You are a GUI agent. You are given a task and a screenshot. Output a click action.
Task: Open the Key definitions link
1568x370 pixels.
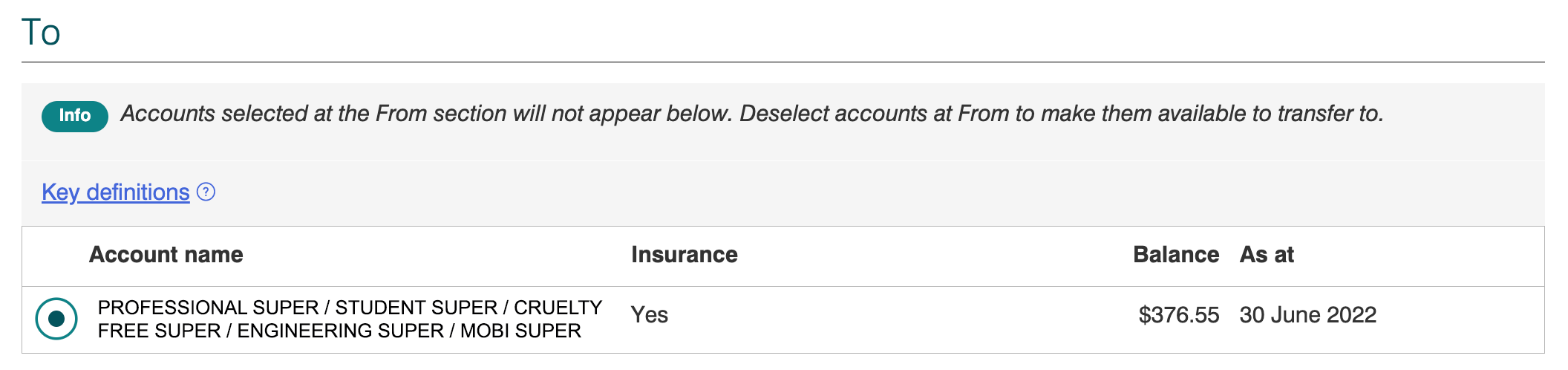[115, 192]
